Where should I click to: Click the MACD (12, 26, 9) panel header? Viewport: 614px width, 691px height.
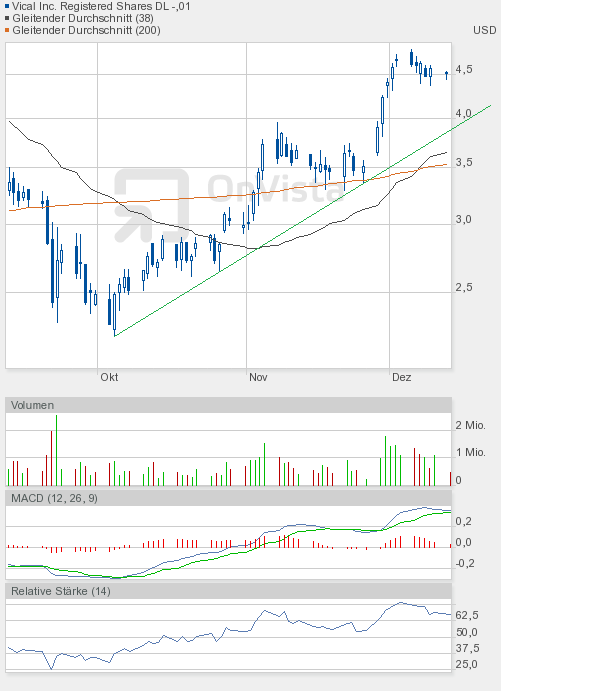tap(228, 498)
